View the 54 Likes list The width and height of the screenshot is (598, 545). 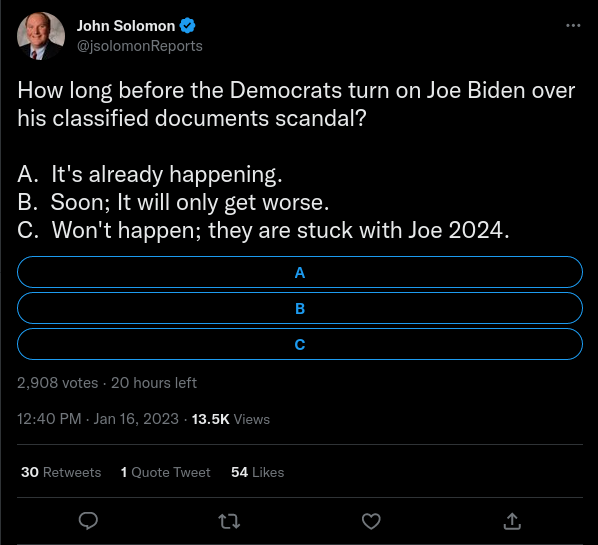click(x=257, y=472)
